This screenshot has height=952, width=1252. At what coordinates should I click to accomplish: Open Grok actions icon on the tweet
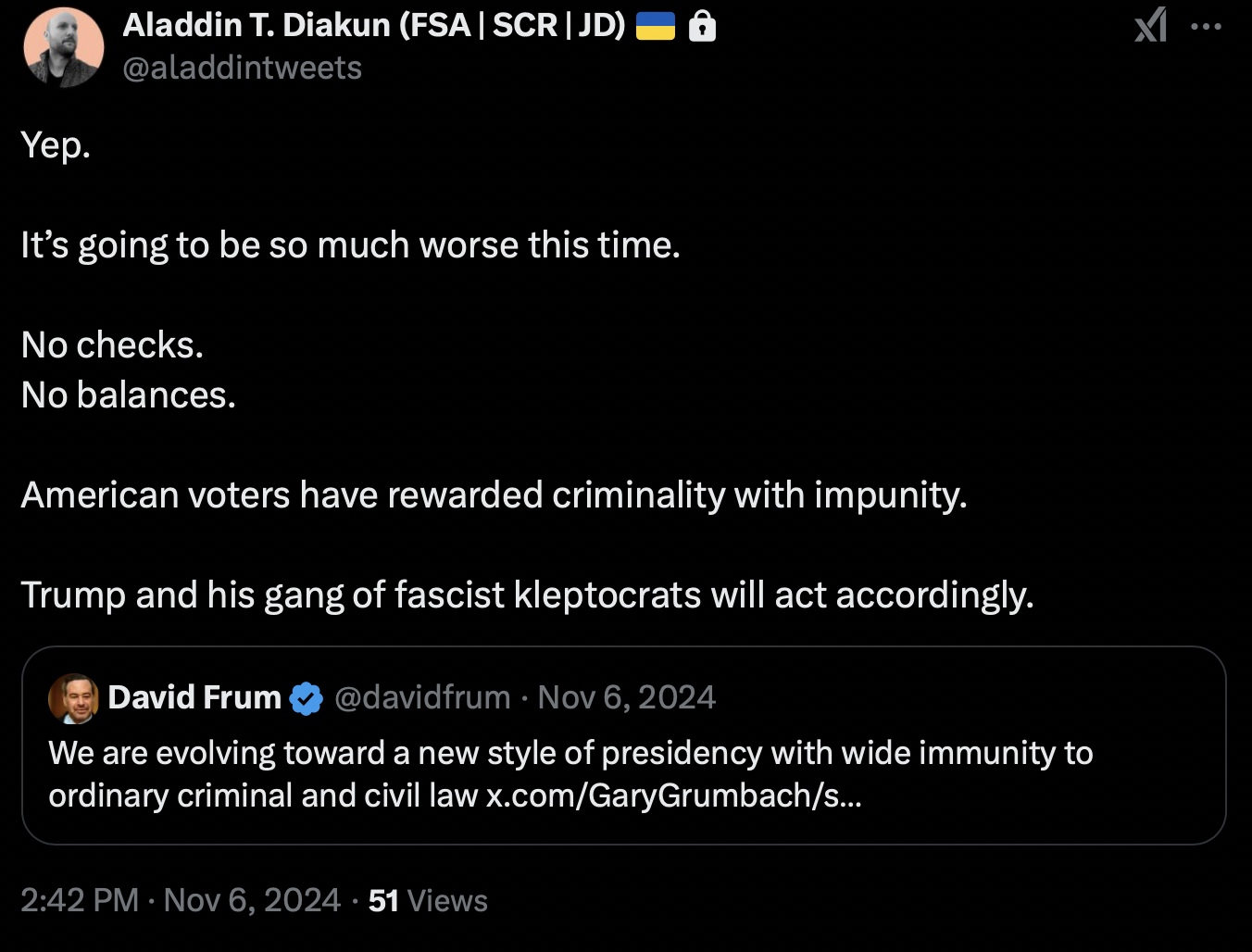coord(1151,25)
